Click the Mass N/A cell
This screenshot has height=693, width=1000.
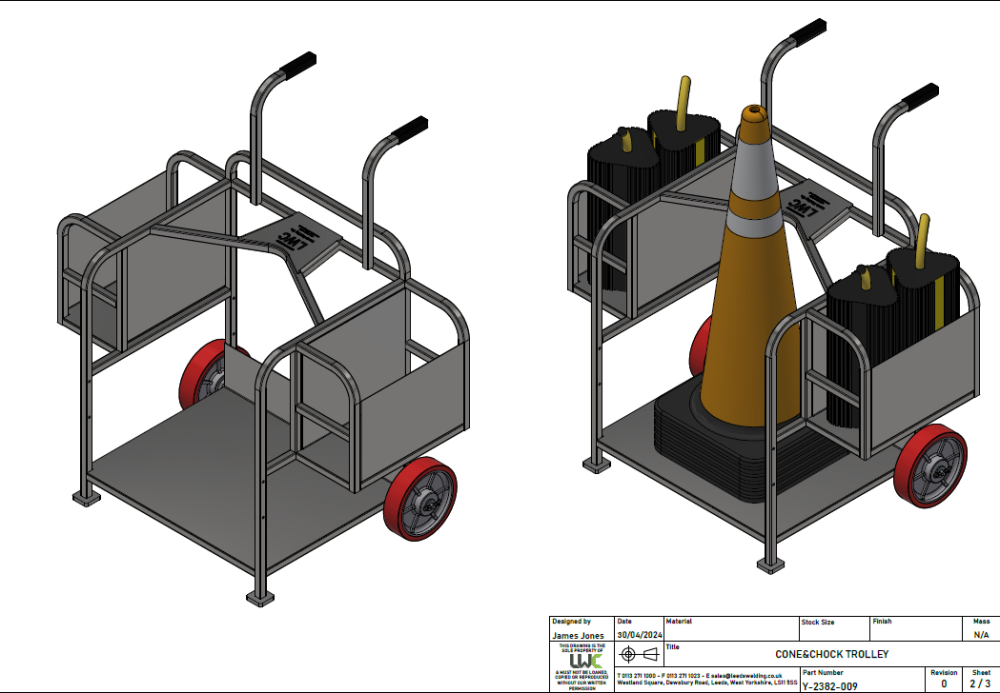point(981,634)
